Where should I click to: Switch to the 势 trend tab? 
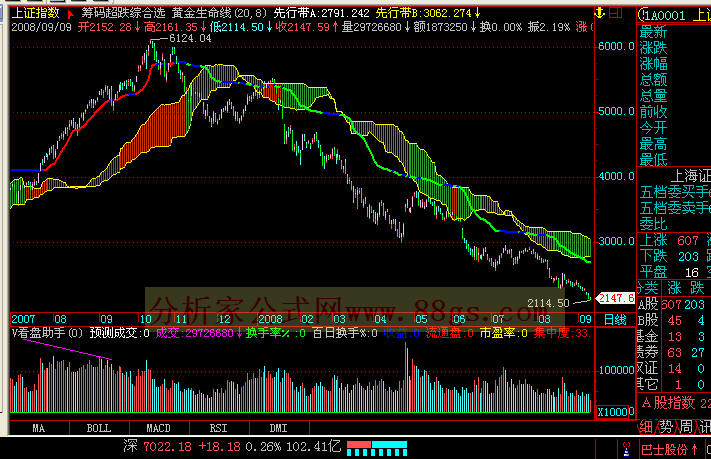[666, 427]
